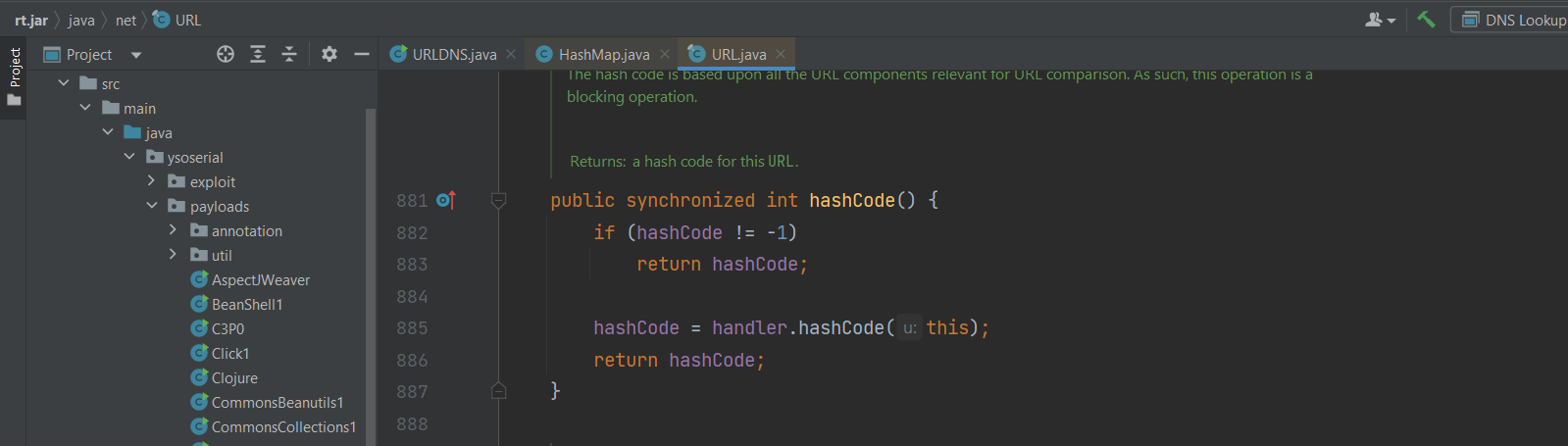Click the rt.jar breadcrumb

31,20
